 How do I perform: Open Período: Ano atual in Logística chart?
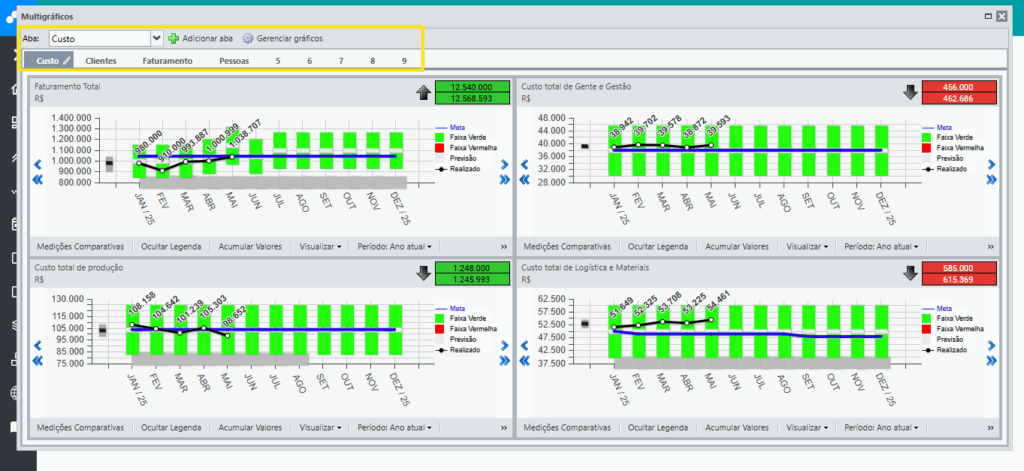coord(881,428)
